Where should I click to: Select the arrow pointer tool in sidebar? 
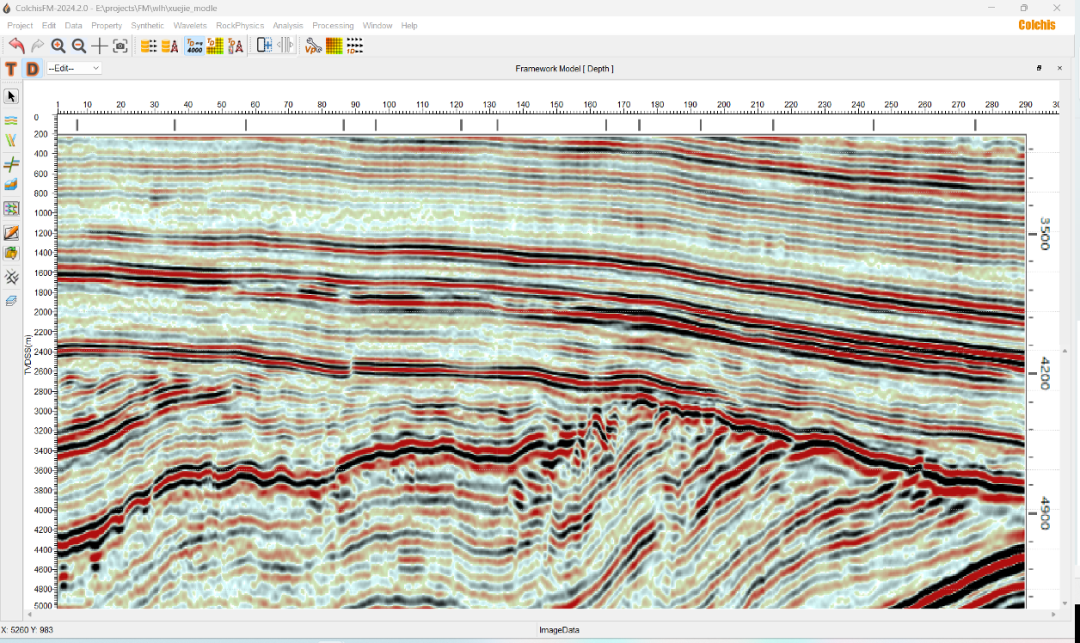pyautogui.click(x=11, y=96)
